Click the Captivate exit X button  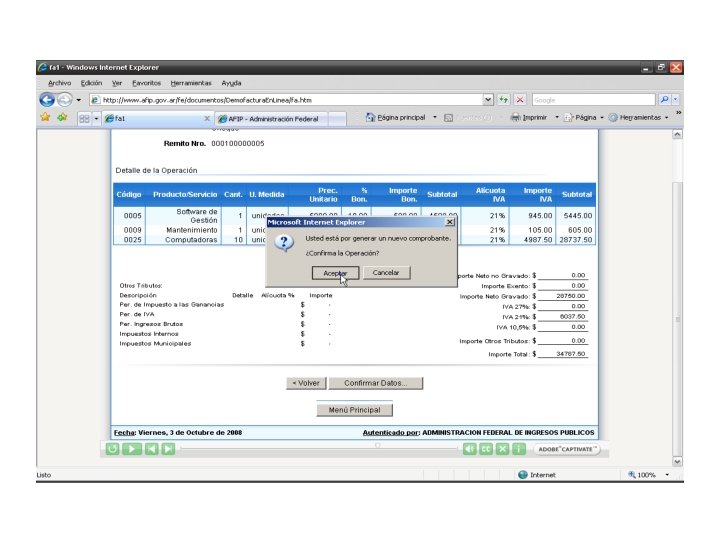502,449
